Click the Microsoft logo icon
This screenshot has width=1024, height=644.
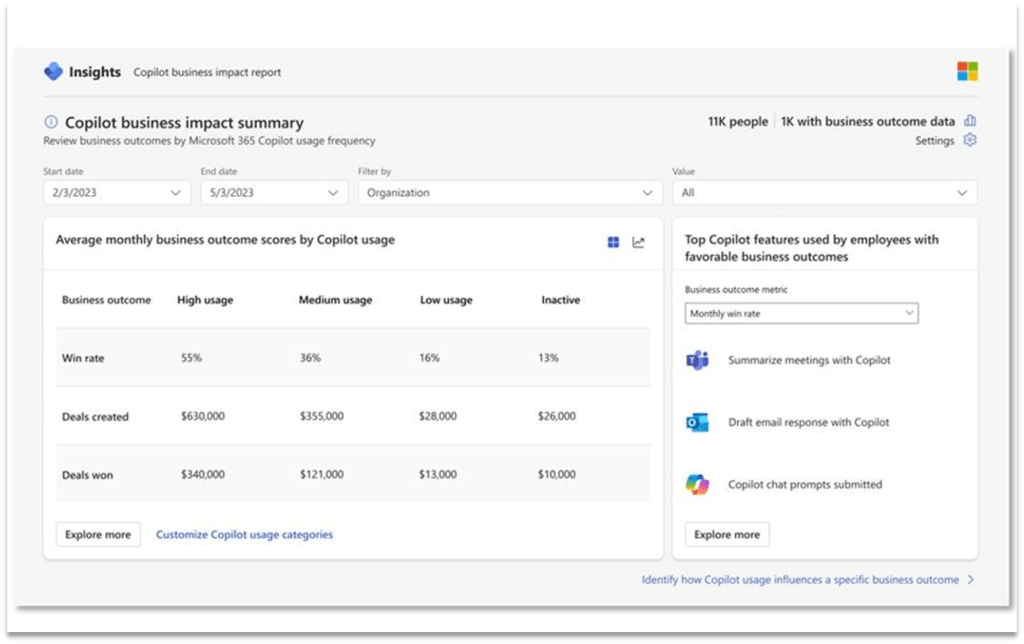pyautogui.click(x=967, y=72)
